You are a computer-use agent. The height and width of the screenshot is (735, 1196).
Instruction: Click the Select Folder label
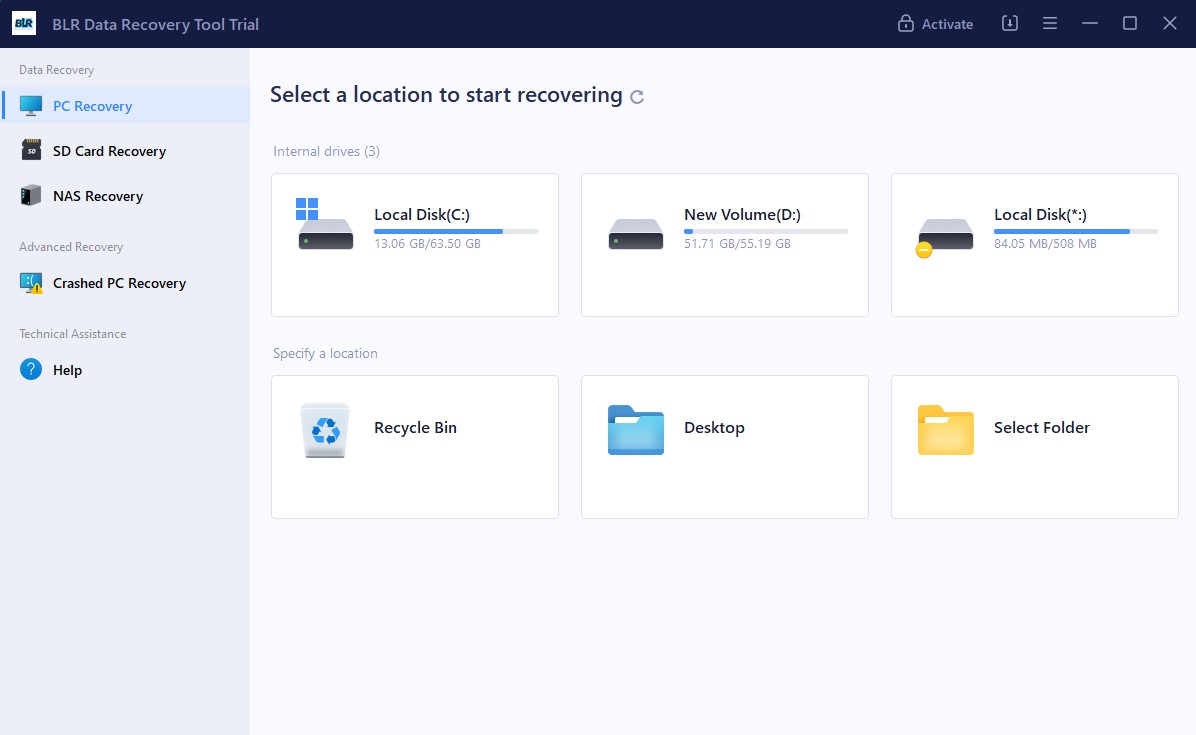coord(1042,427)
